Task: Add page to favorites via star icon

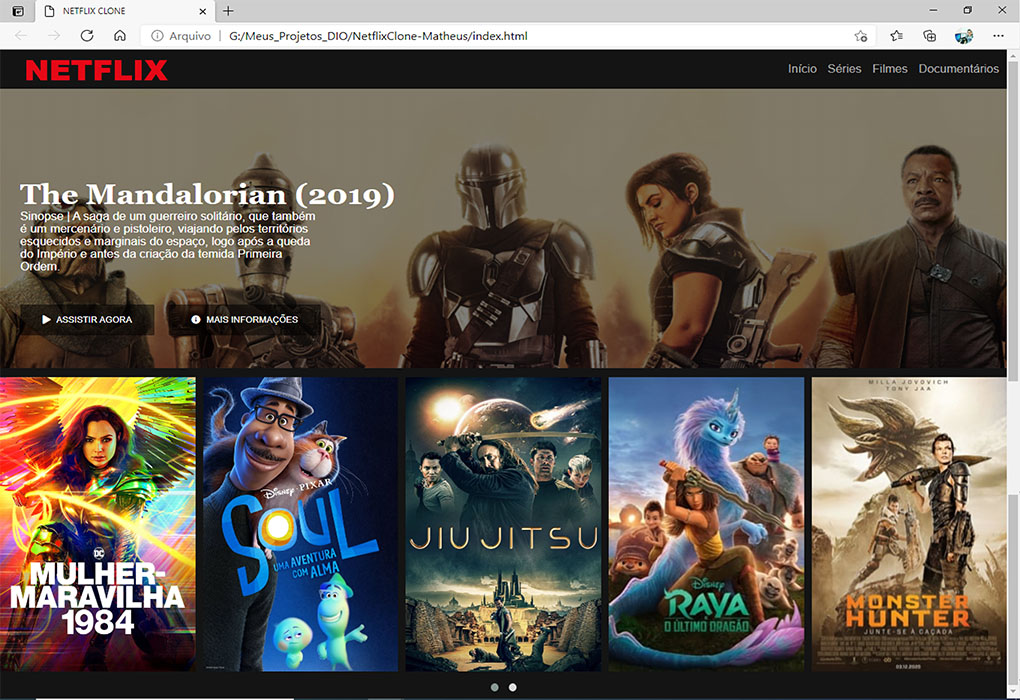Action: (x=860, y=35)
